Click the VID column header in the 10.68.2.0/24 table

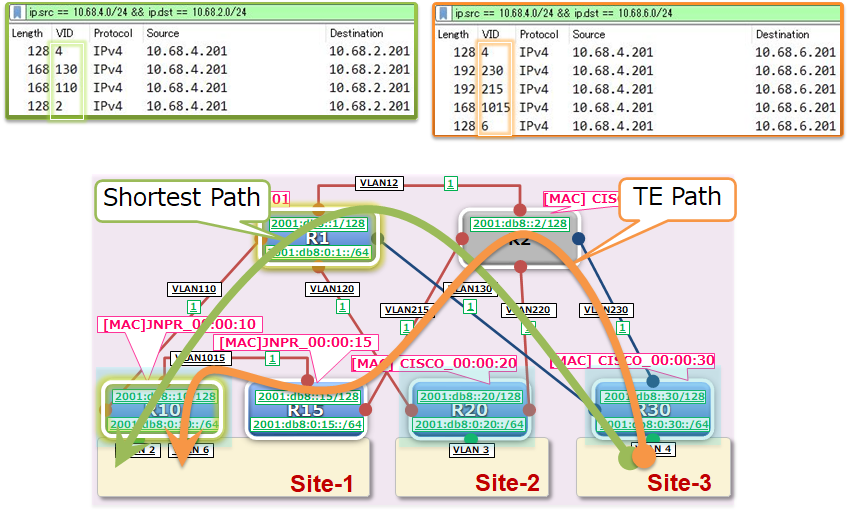(x=64, y=33)
